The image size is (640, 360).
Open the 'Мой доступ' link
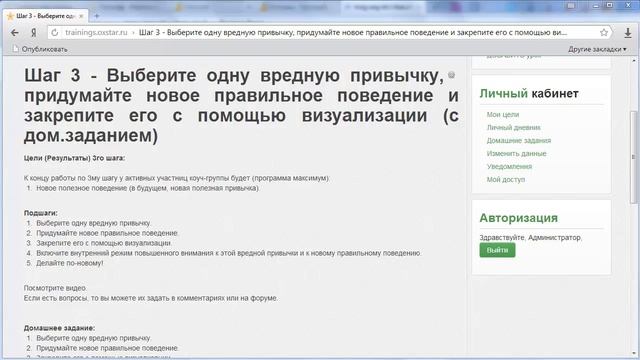click(x=506, y=180)
